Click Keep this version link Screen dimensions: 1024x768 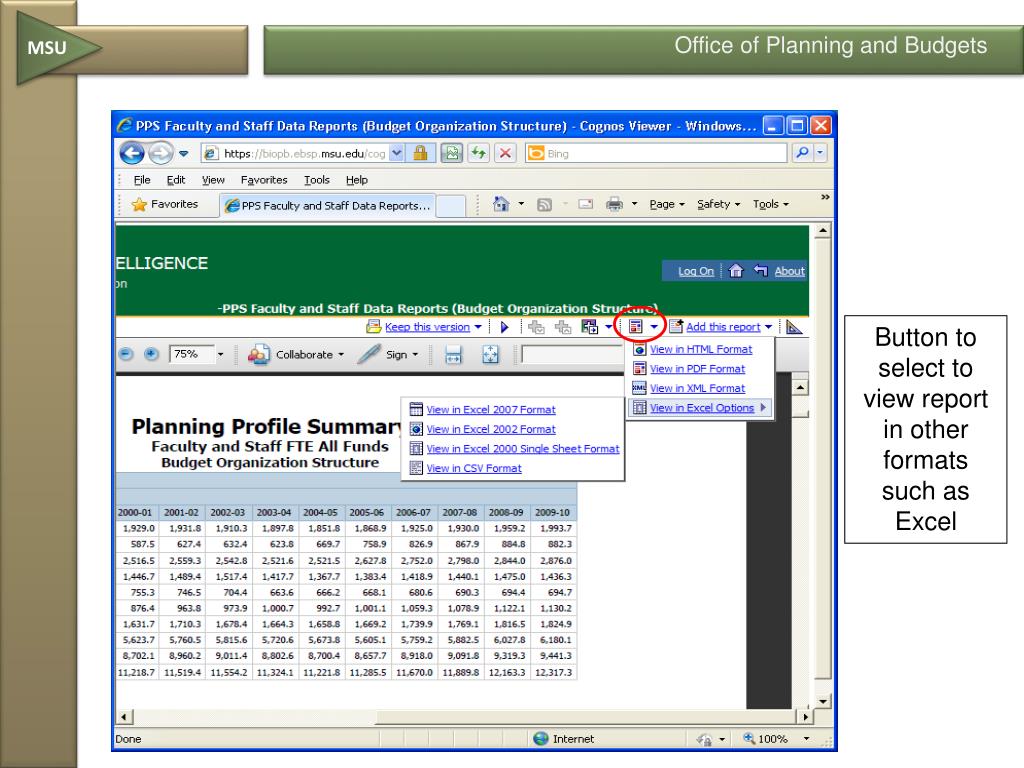(427, 327)
